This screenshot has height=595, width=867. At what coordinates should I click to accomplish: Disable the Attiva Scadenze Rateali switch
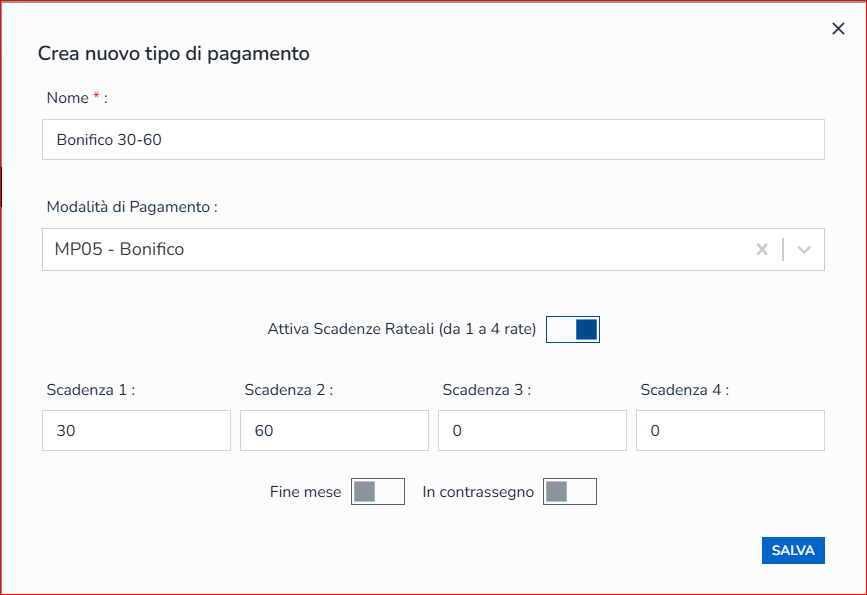(573, 329)
